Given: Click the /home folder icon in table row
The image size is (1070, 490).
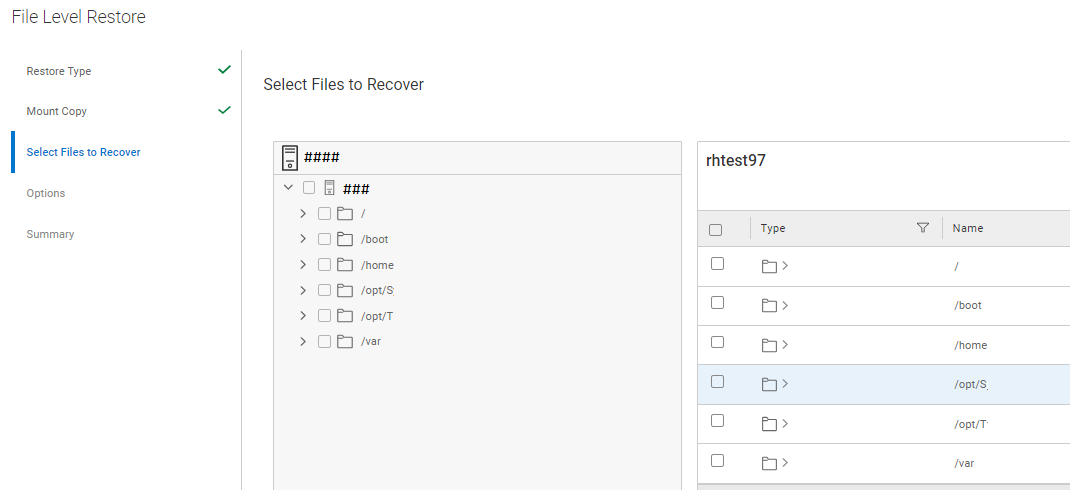Looking at the screenshot, I should pyautogui.click(x=769, y=345).
